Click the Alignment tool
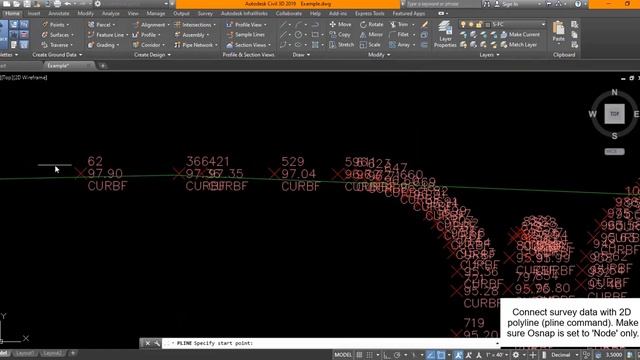The image size is (640, 360). (x=151, y=25)
